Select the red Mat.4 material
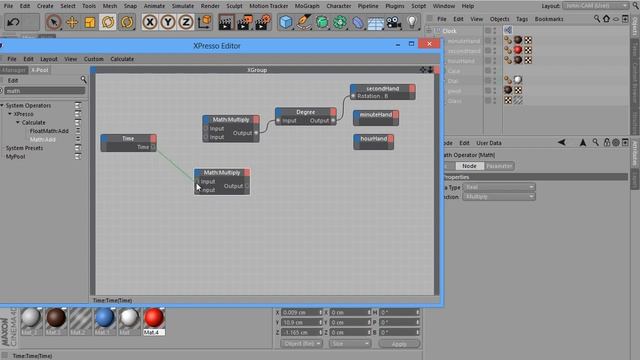The image size is (640, 360). click(154, 321)
